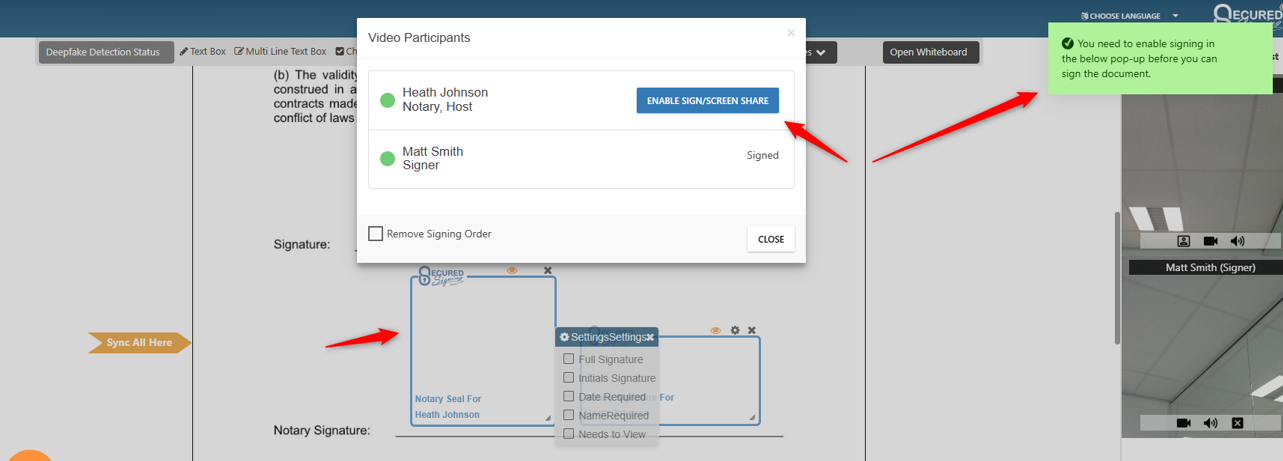Click Enable Sign/Screen Share button
This screenshot has height=461, width=1283.
(x=707, y=101)
